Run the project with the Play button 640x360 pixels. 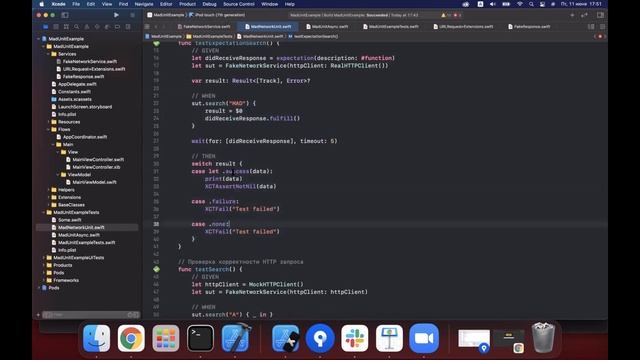[x=116, y=15]
